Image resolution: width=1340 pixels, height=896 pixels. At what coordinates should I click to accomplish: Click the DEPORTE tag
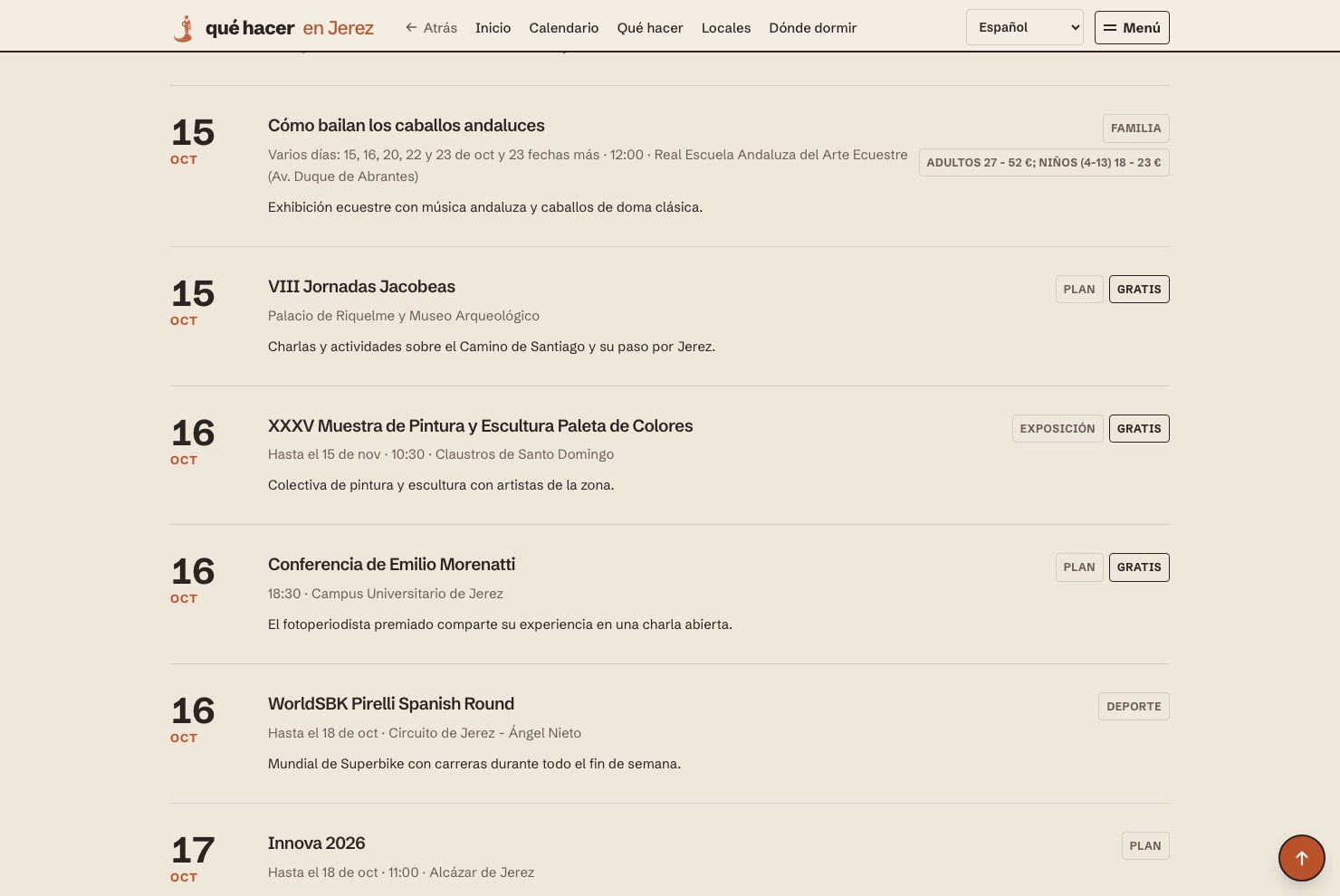click(x=1134, y=707)
